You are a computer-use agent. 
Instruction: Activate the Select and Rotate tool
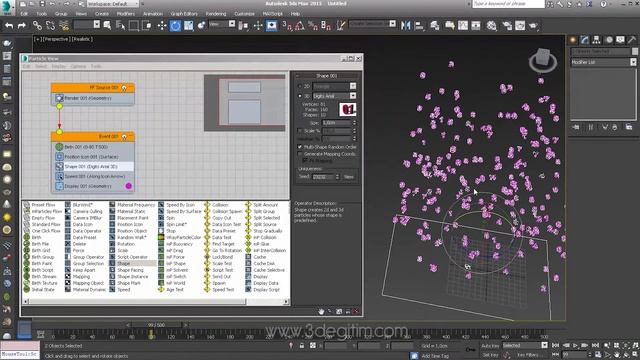[175, 26]
